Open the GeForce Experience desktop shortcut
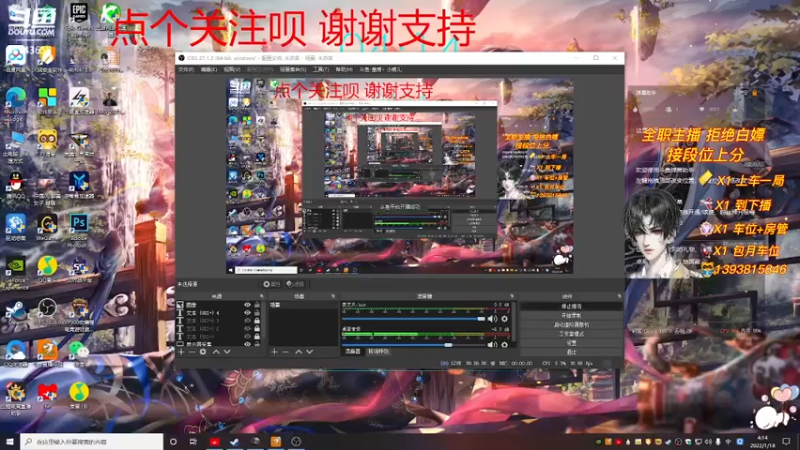Screen dimensions: 800x450 [x=16, y=272]
